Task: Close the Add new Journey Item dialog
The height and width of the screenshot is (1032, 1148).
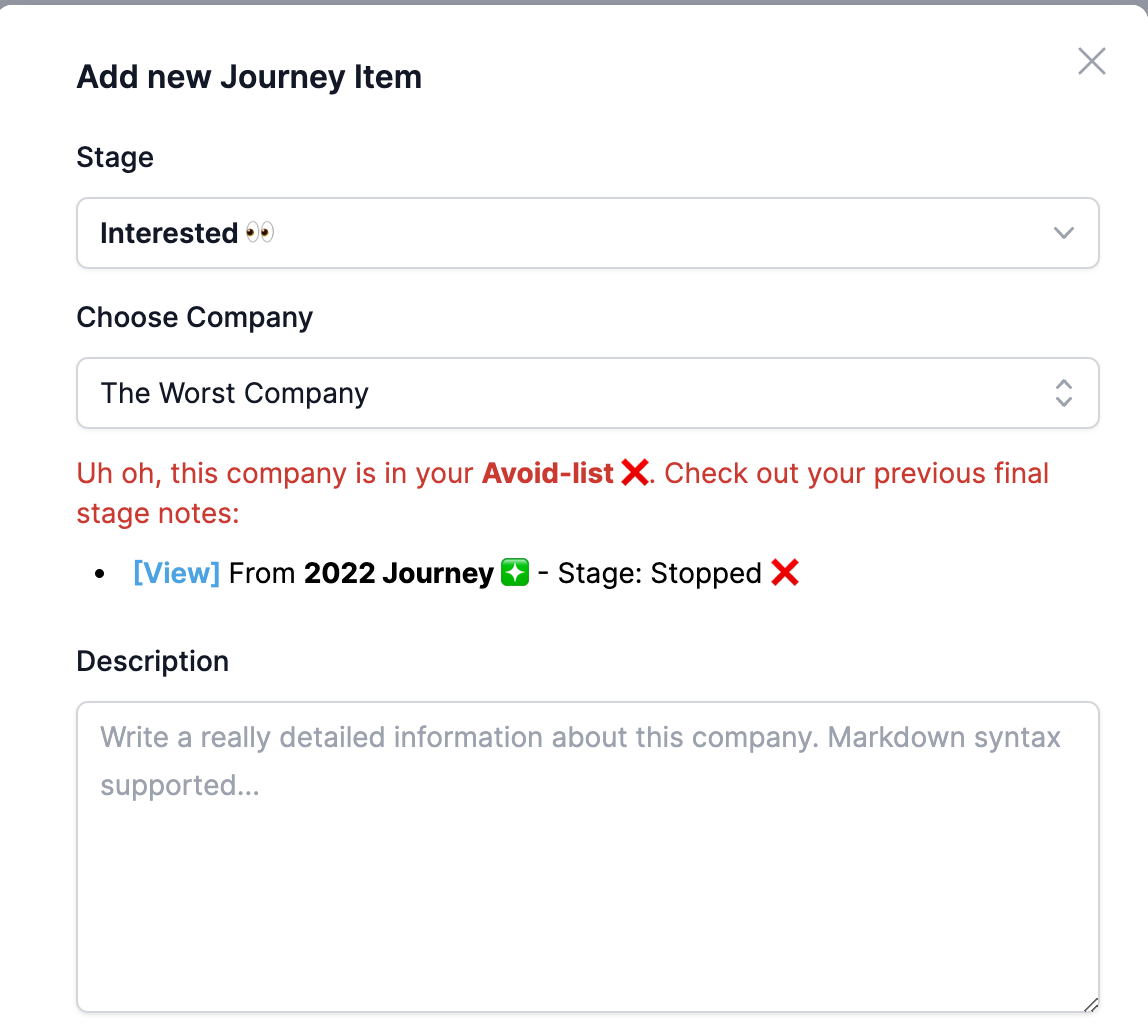Action: (1091, 61)
